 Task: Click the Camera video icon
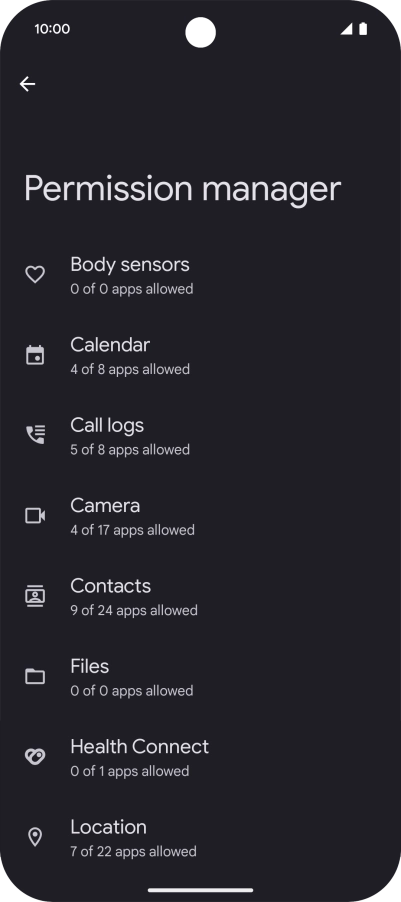coord(35,515)
